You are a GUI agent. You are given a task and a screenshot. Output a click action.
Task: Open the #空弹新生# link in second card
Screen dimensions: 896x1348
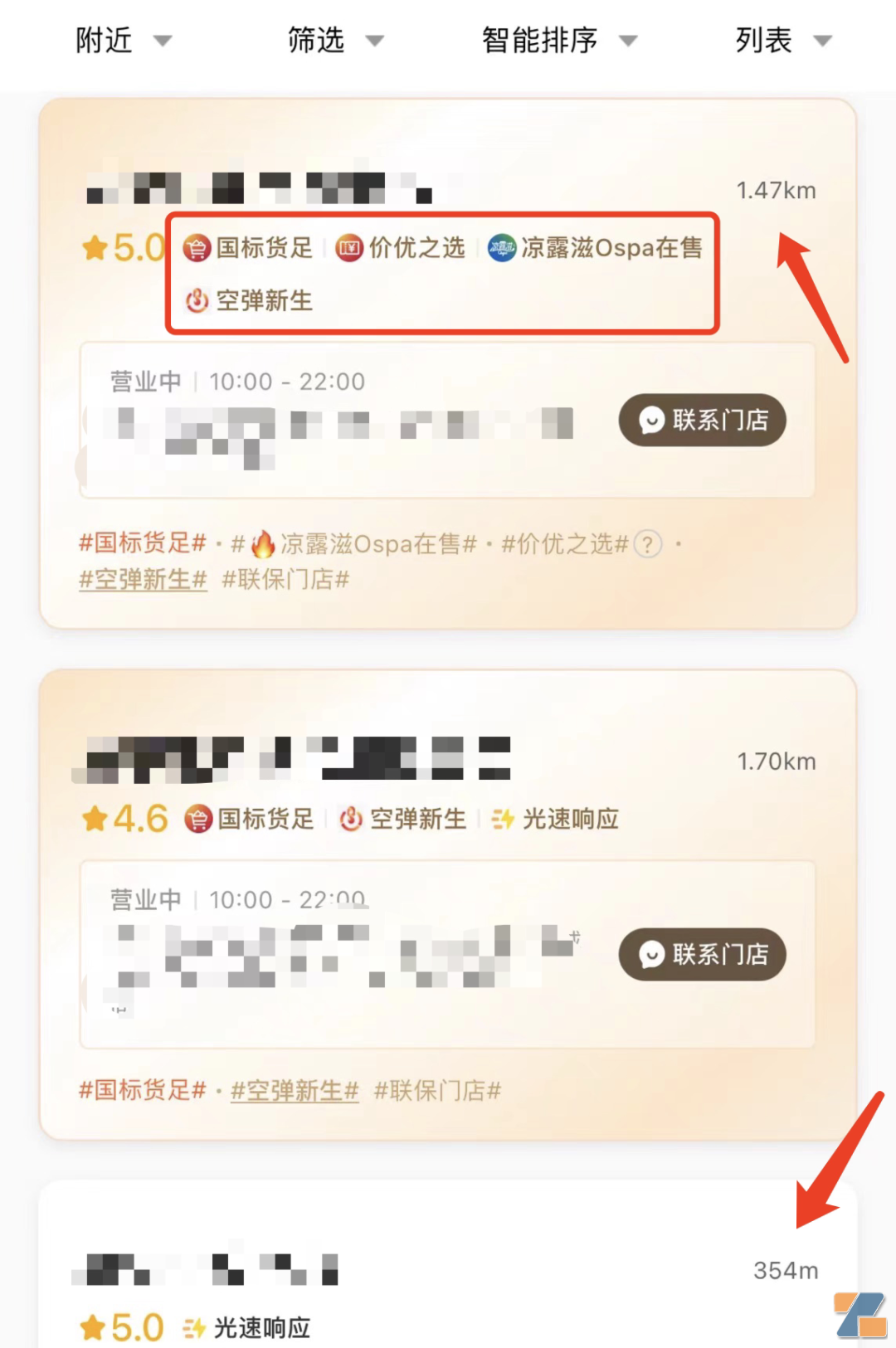click(295, 1090)
